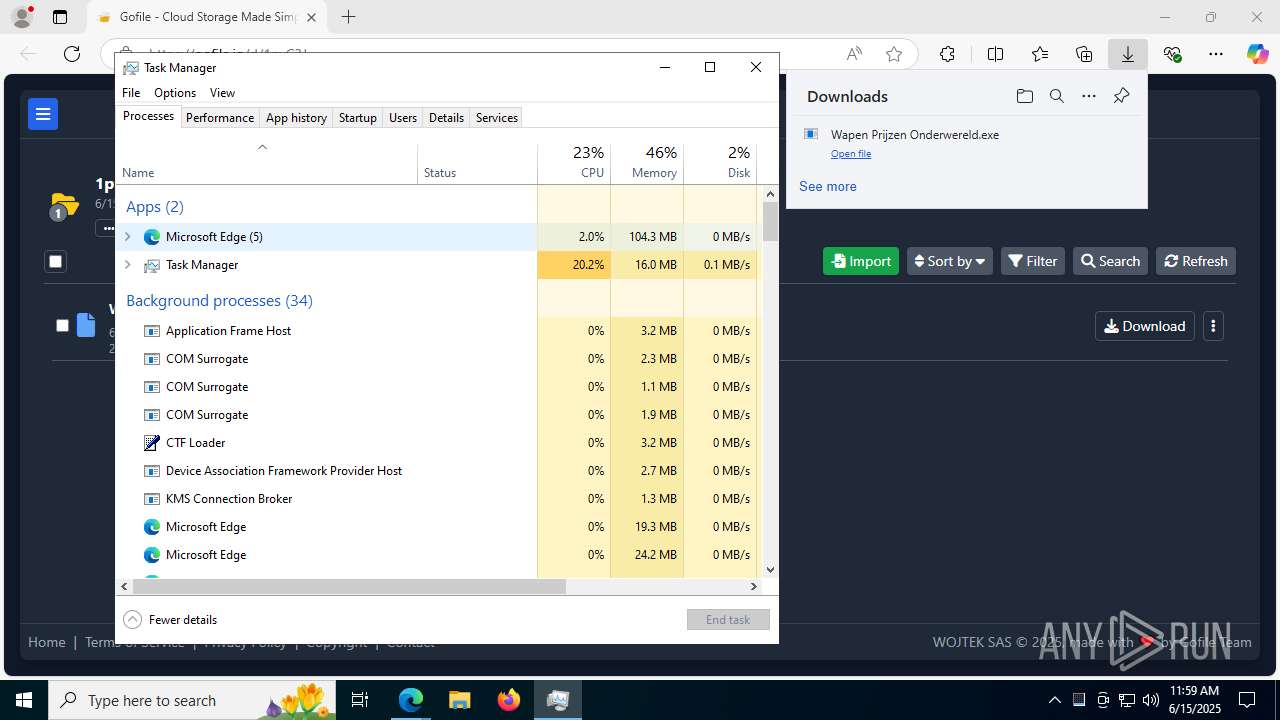
Task: Pin the Downloads panel
Action: (x=1121, y=96)
